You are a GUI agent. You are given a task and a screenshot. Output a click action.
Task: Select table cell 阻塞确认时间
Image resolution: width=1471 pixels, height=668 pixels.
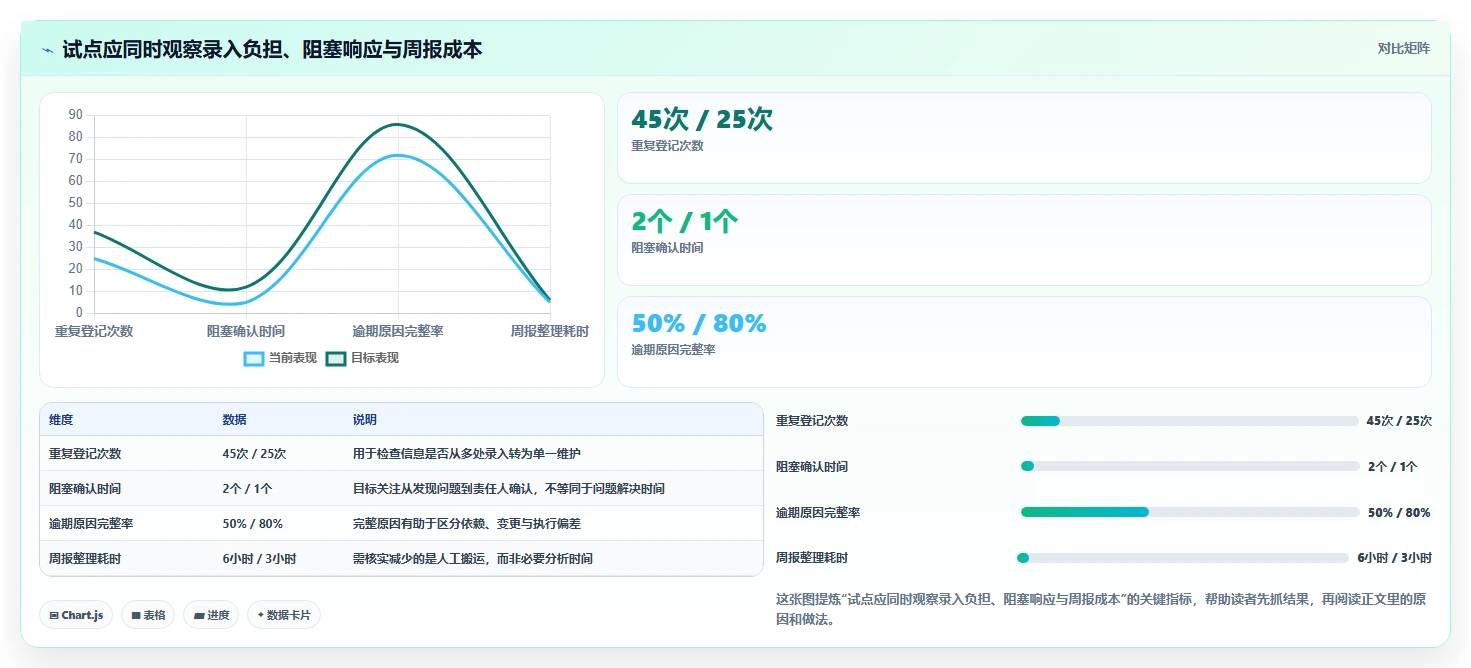(x=85, y=489)
